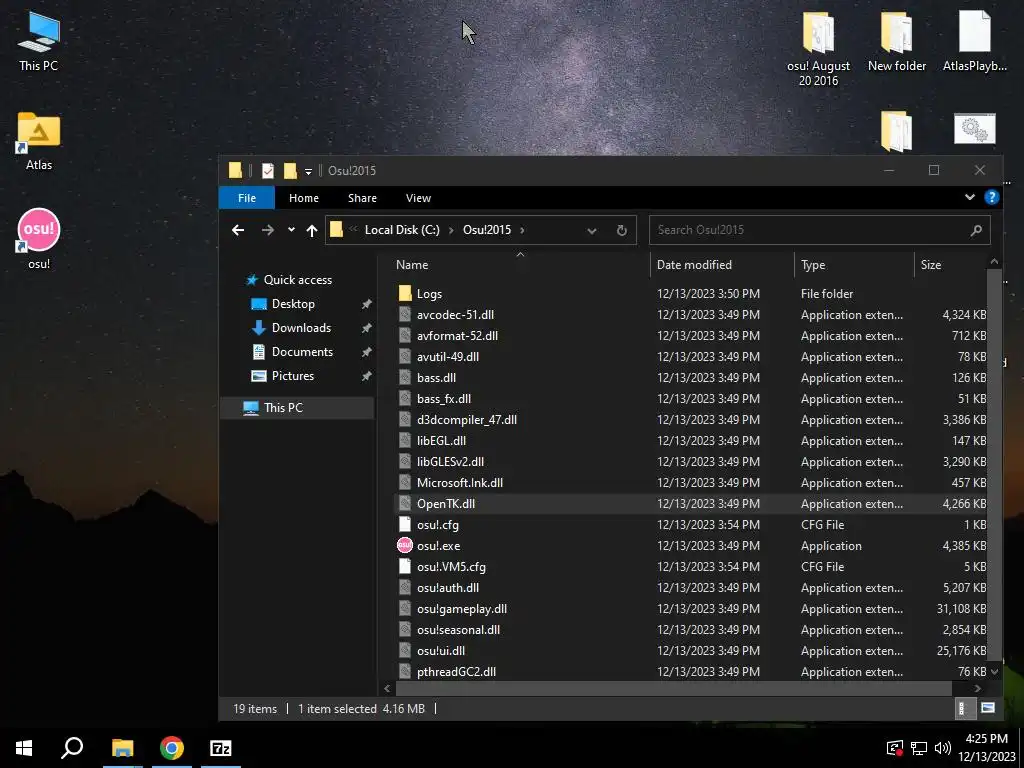Screen dimensions: 1024x768
Task: Click the New folder quick access toolbar icon
Action: (290, 170)
